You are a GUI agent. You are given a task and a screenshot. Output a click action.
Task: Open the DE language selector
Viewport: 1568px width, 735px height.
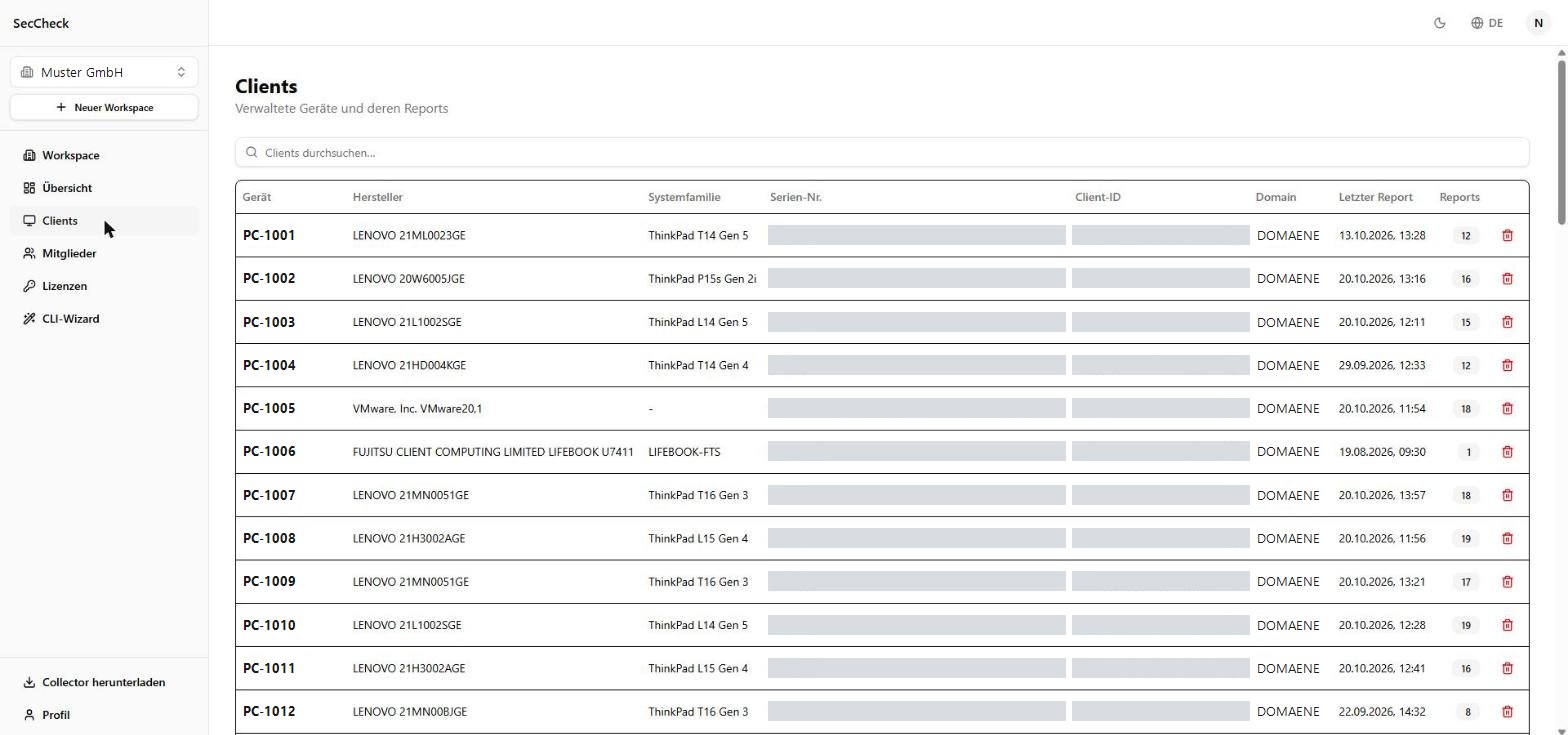point(1487,23)
